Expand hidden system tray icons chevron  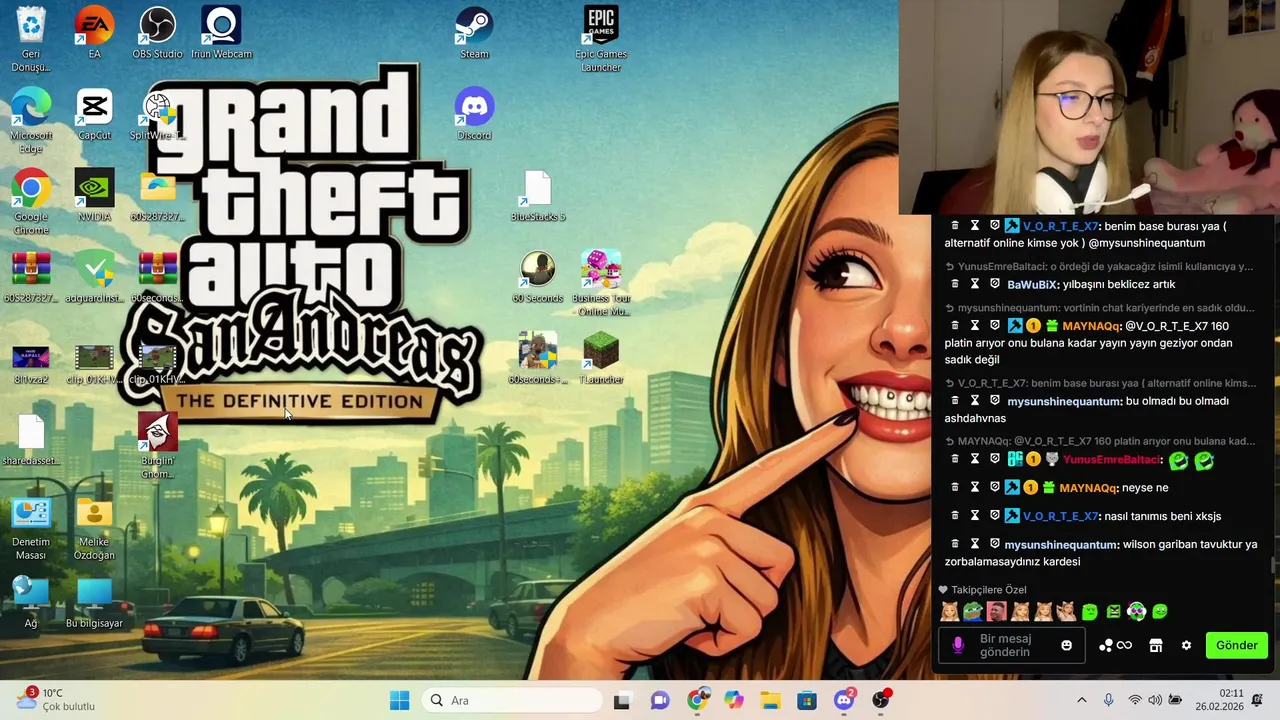click(x=1081, y=700)
